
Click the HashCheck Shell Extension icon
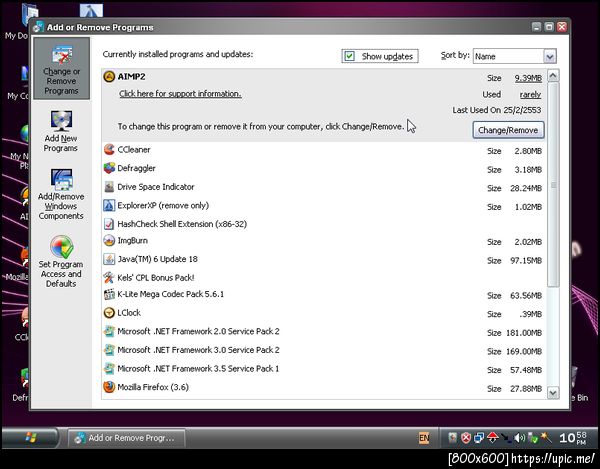(109, 224)
